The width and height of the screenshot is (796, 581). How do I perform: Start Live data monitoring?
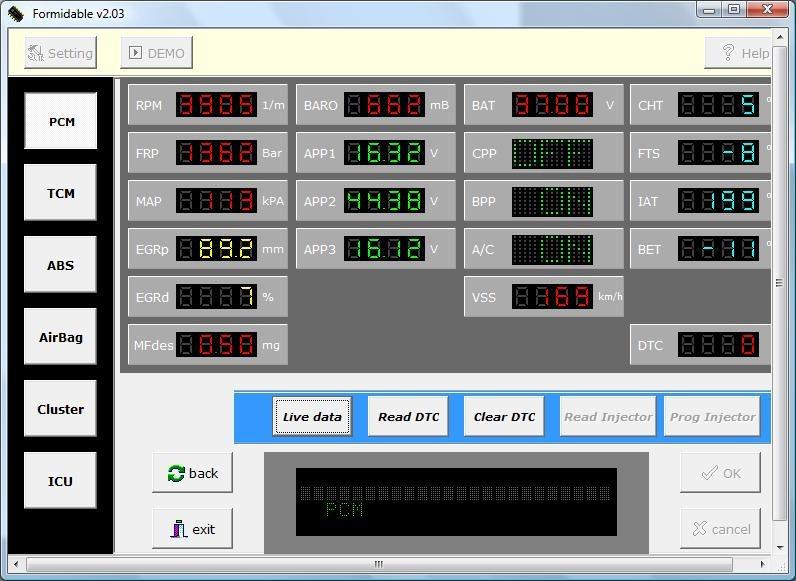[312, 417]
